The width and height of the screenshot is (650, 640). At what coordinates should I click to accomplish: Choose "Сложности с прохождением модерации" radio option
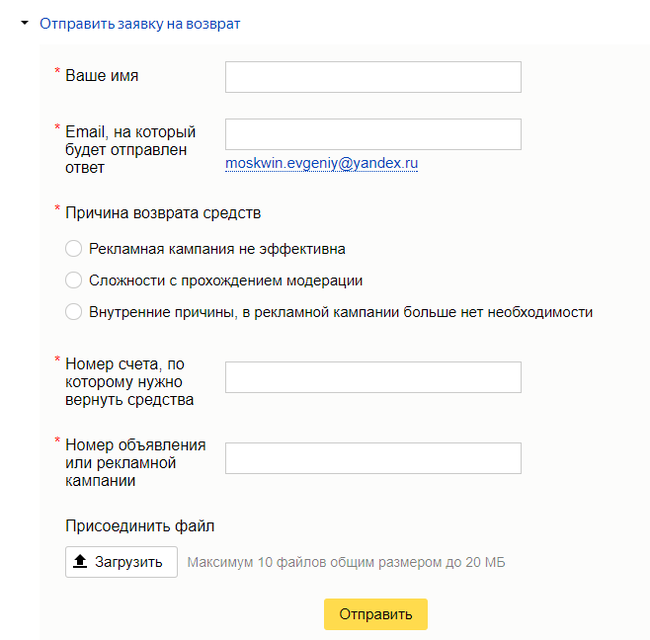point(73,280)
